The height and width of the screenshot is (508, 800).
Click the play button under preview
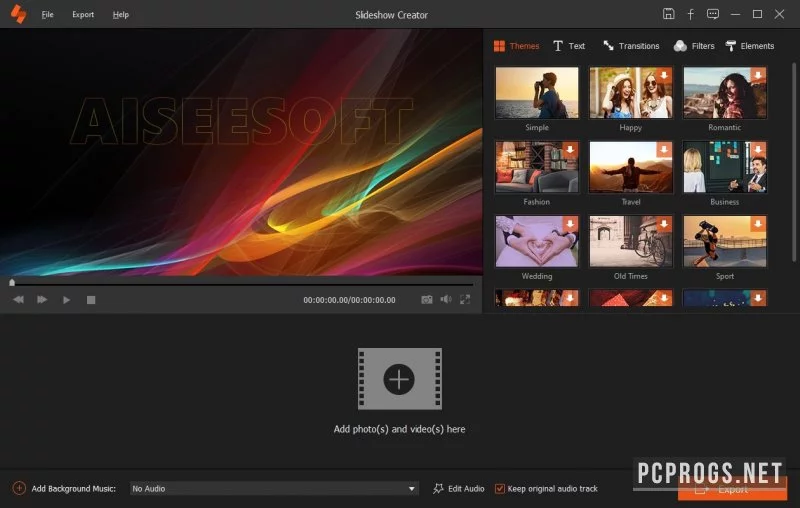(66, 300)
